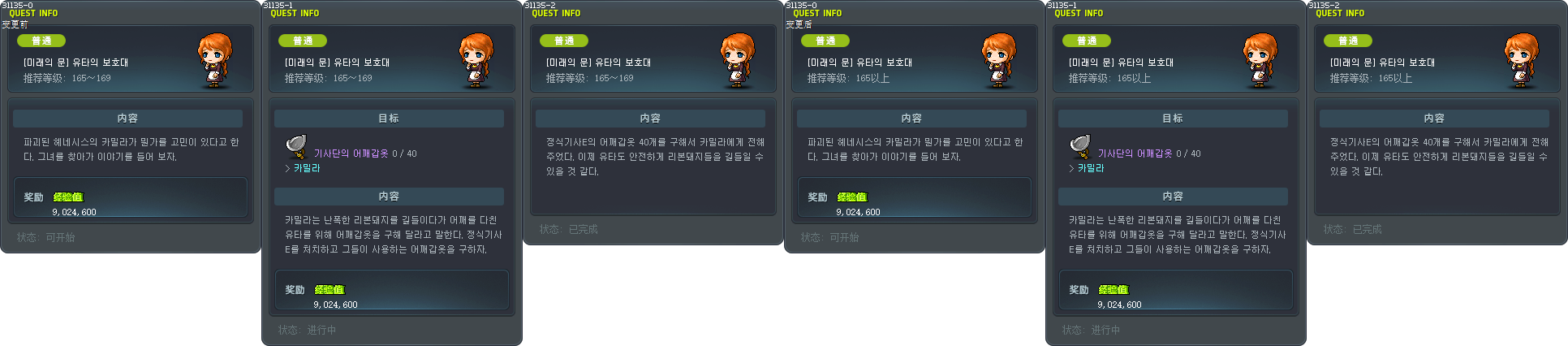Open the 카밀라 NPC link in panel 31135-1 with 165以上
This screenshot has width=1568, height=346.
(x=1091, y=168)
